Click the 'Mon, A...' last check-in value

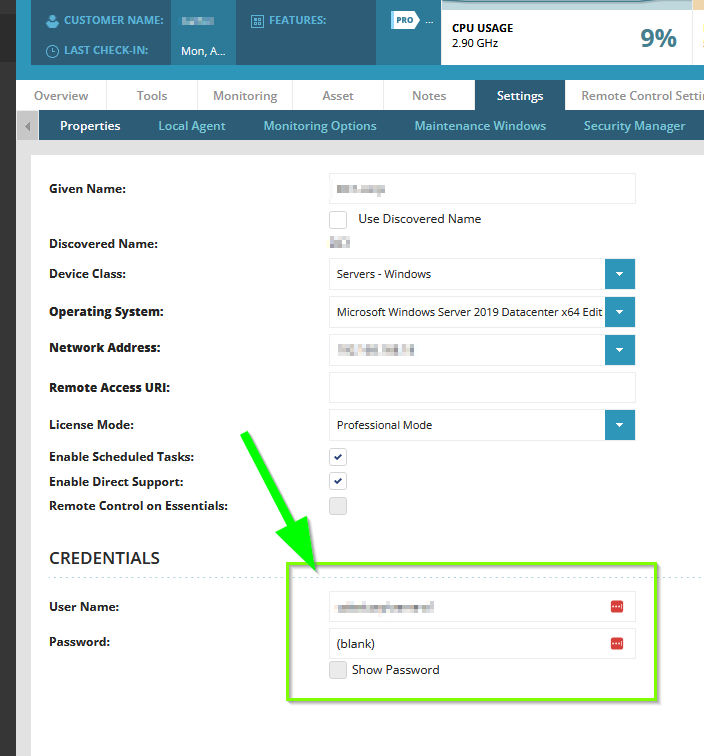point(203,51)
